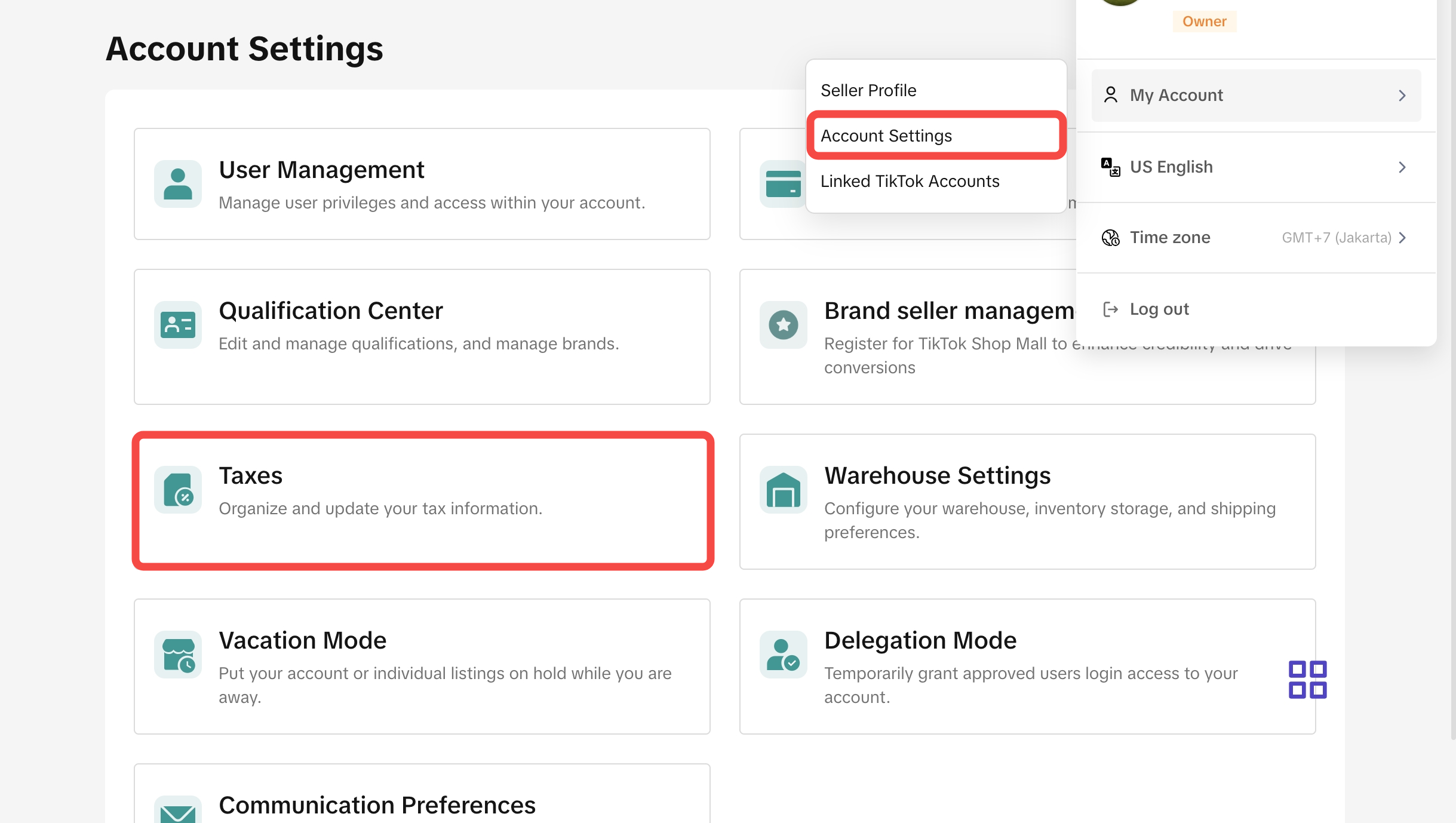Click the credit card icon tile
This screenshot has width=1456, height=823.
pyautogui.click(x=782, y=184)
